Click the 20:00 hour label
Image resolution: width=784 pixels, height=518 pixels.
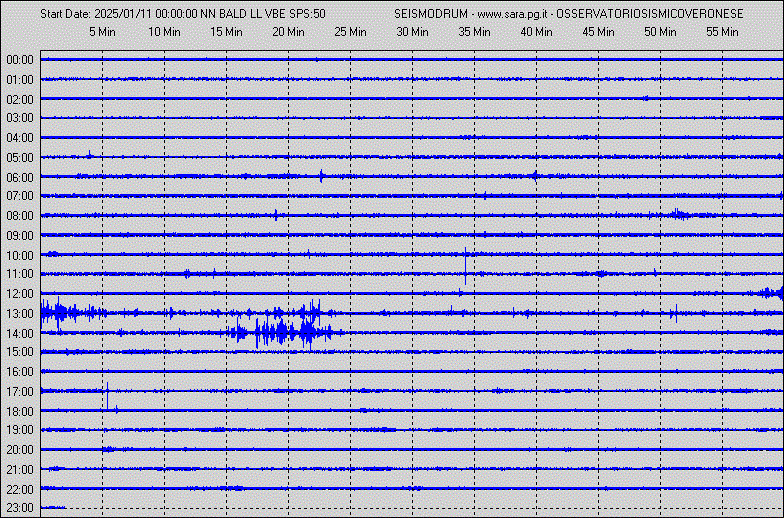(20, 450)
